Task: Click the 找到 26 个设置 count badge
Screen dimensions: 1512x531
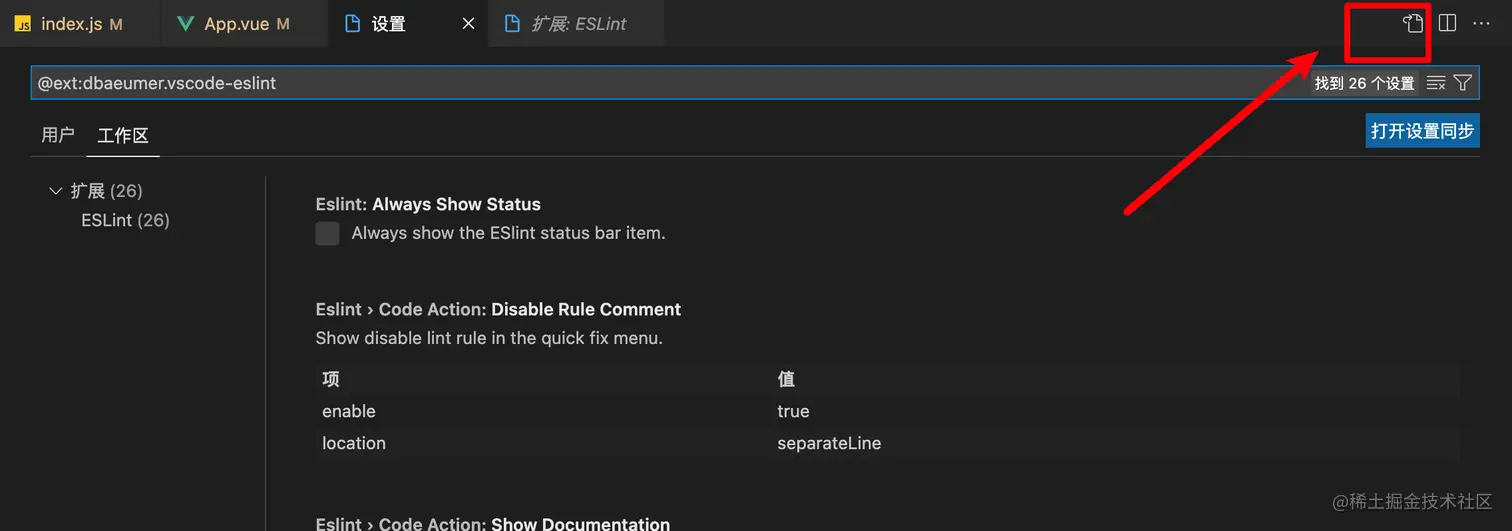Action: (x=1365, y=83)
